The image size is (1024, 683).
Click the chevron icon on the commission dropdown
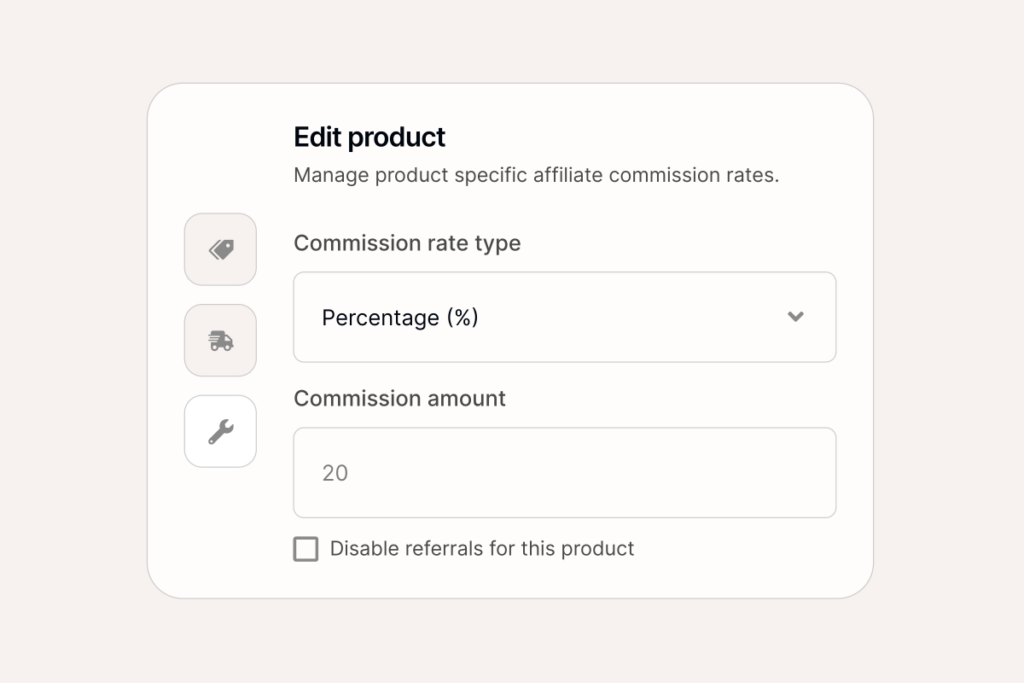pos(796,317)
